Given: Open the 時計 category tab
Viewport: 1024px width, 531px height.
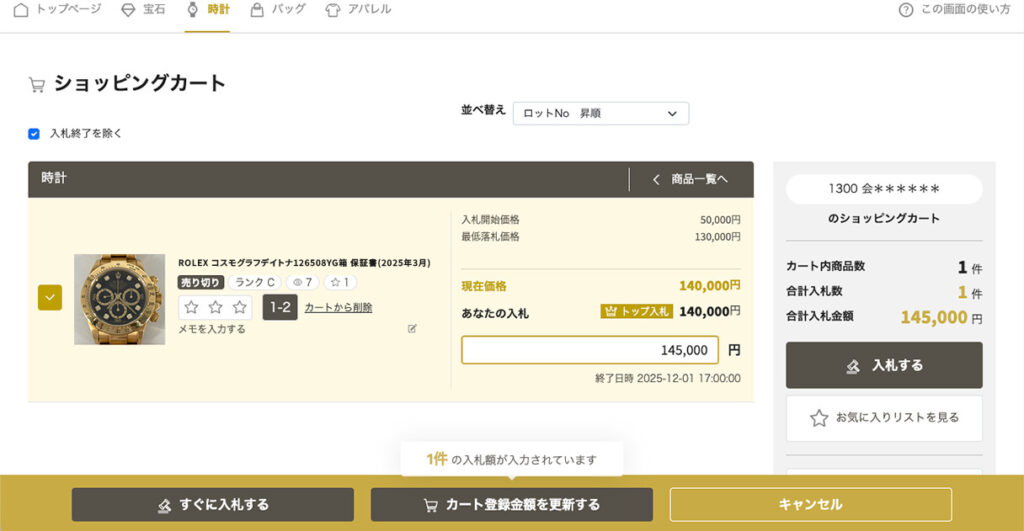Looking at the screenshot, I should 208,10.
